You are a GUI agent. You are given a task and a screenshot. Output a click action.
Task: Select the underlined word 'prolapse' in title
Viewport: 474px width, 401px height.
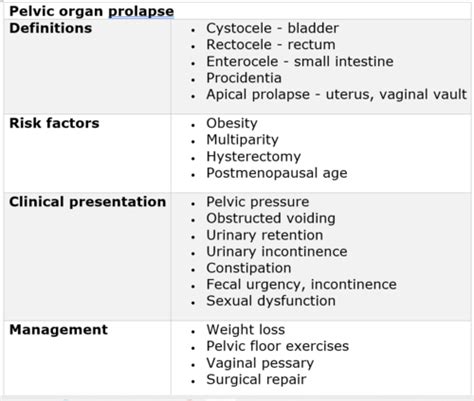tap(141, 12)
